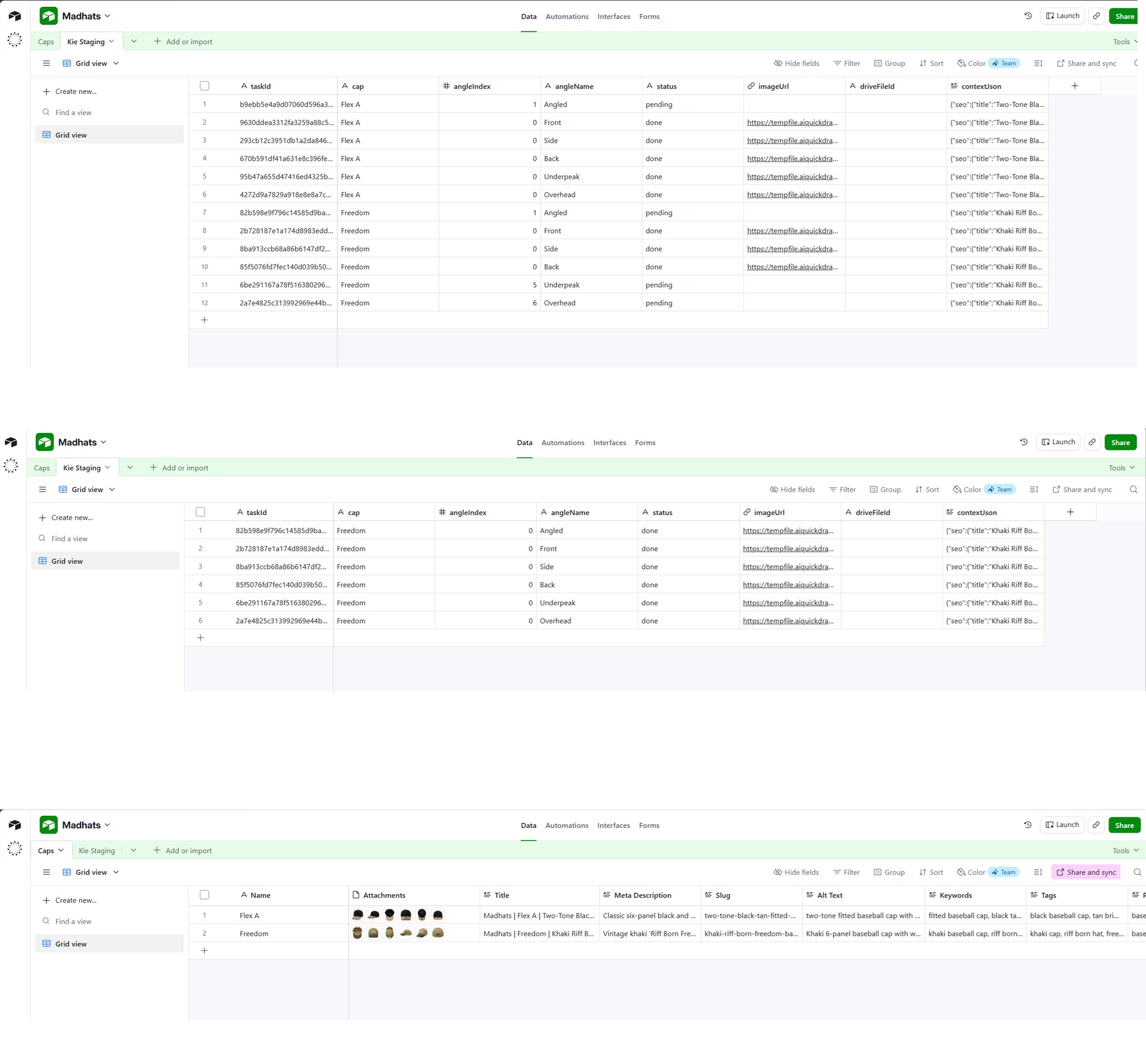Viewport: 1146px width, 1064px height.
Task: Click the copy link icon beside top Launch
Action: pyautogui.click(x=1096, y=16)
